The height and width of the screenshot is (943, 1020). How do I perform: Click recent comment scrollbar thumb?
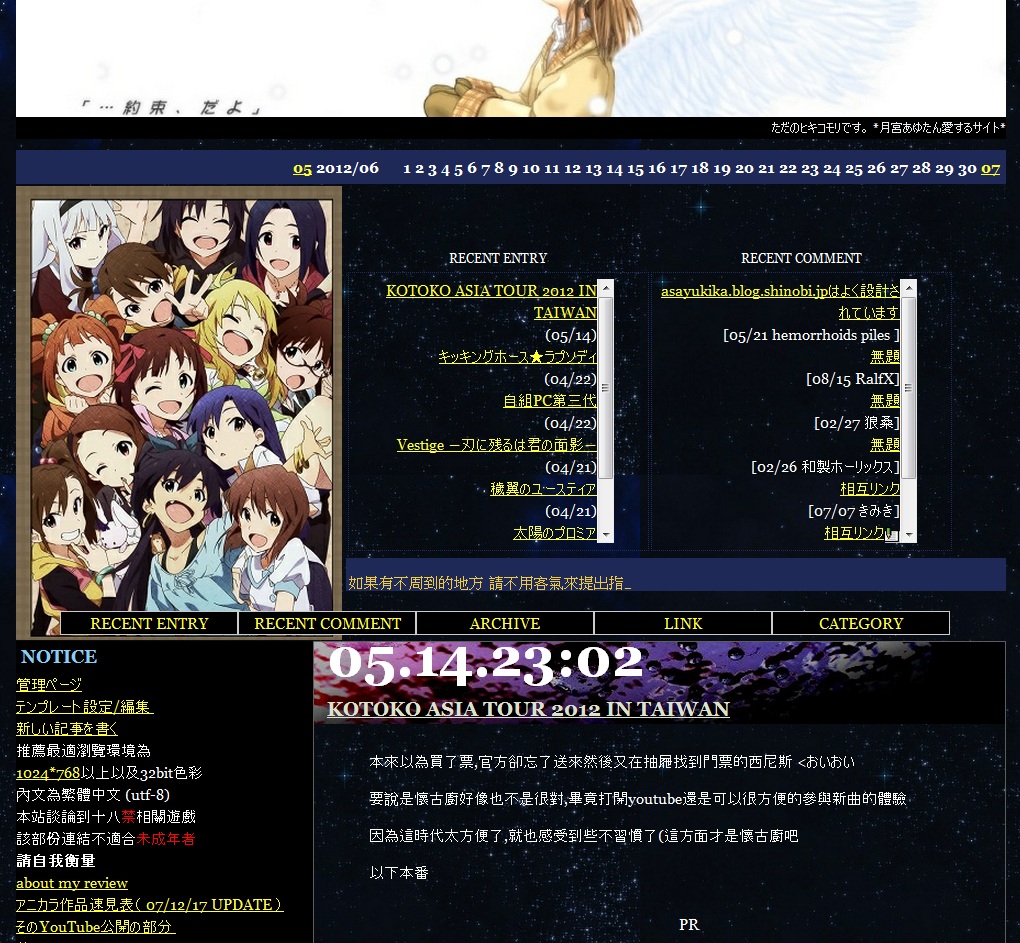tap(909, 388)
